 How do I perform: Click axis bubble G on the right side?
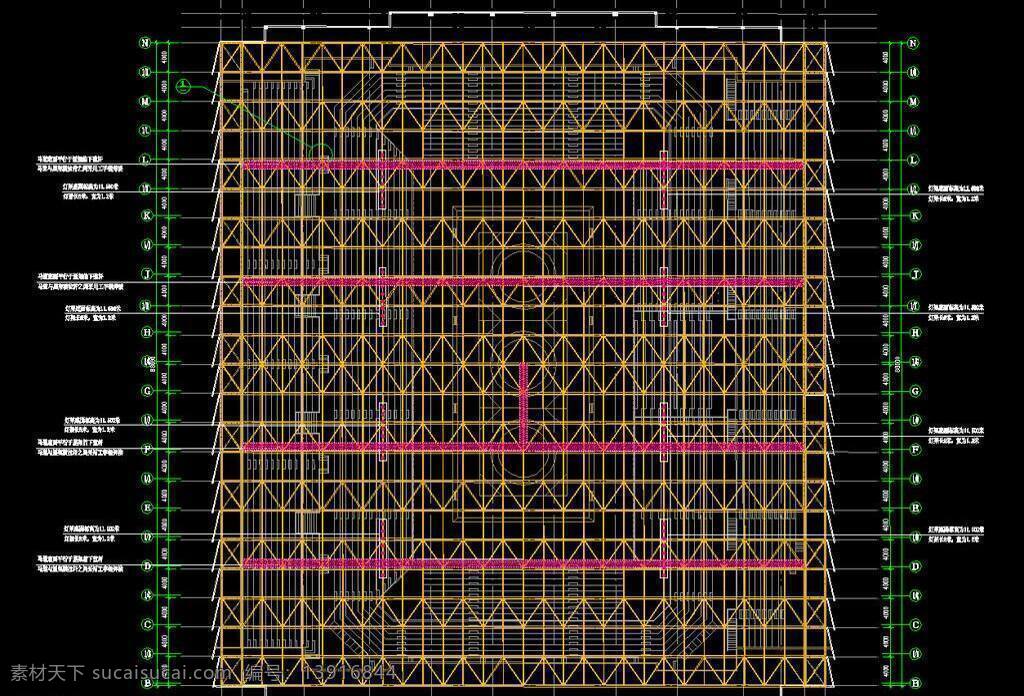point(915,390)
